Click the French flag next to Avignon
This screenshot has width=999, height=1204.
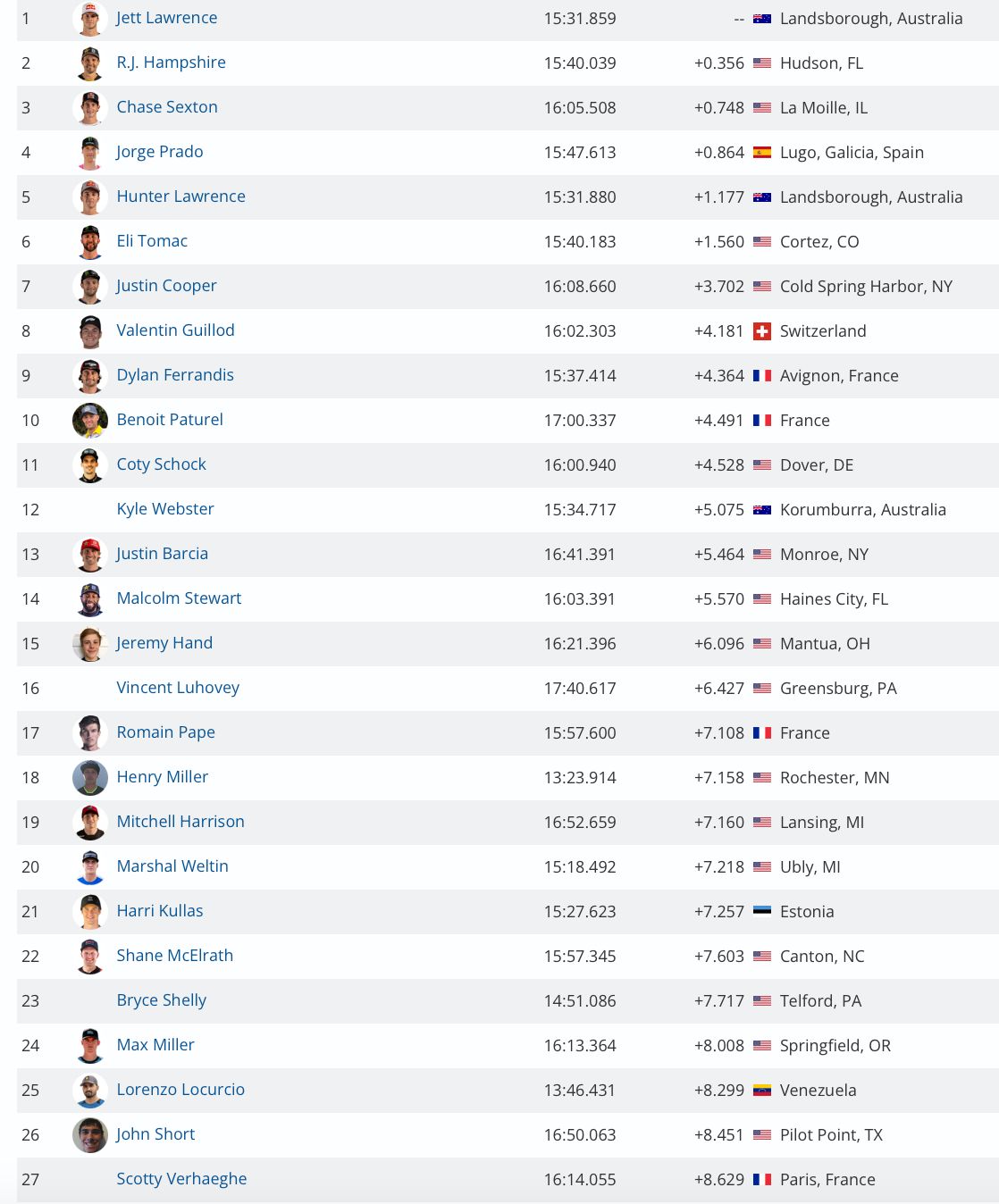[762, 376]
